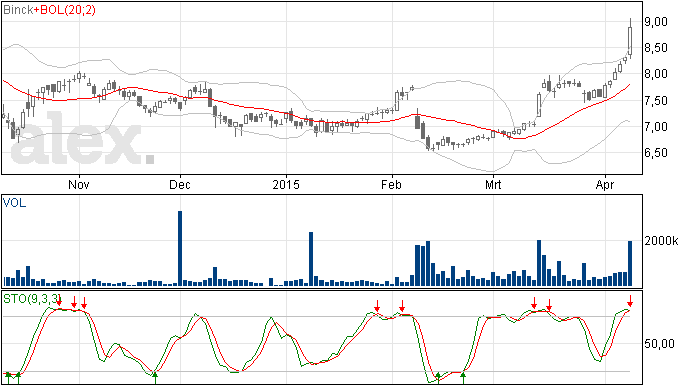Viewport: 690px width, 387px height.
Task: Click the tallest volume bar at Dec
Action: click(180, 249)
